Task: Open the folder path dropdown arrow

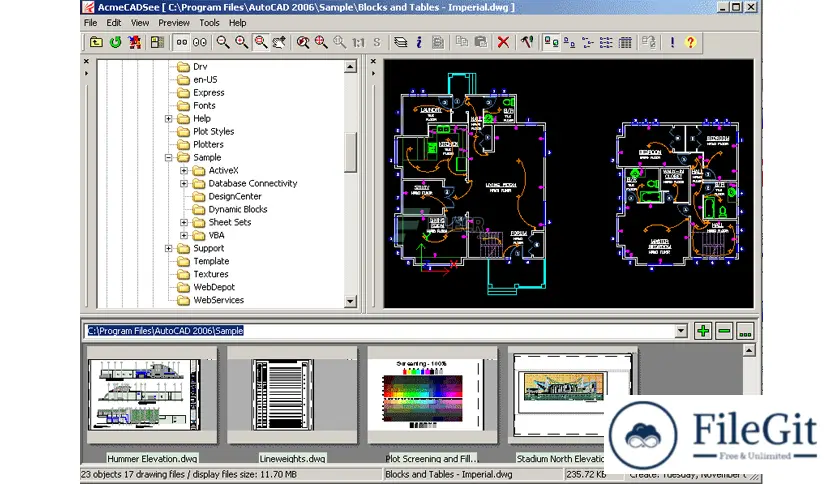Action: pos(681,331)
